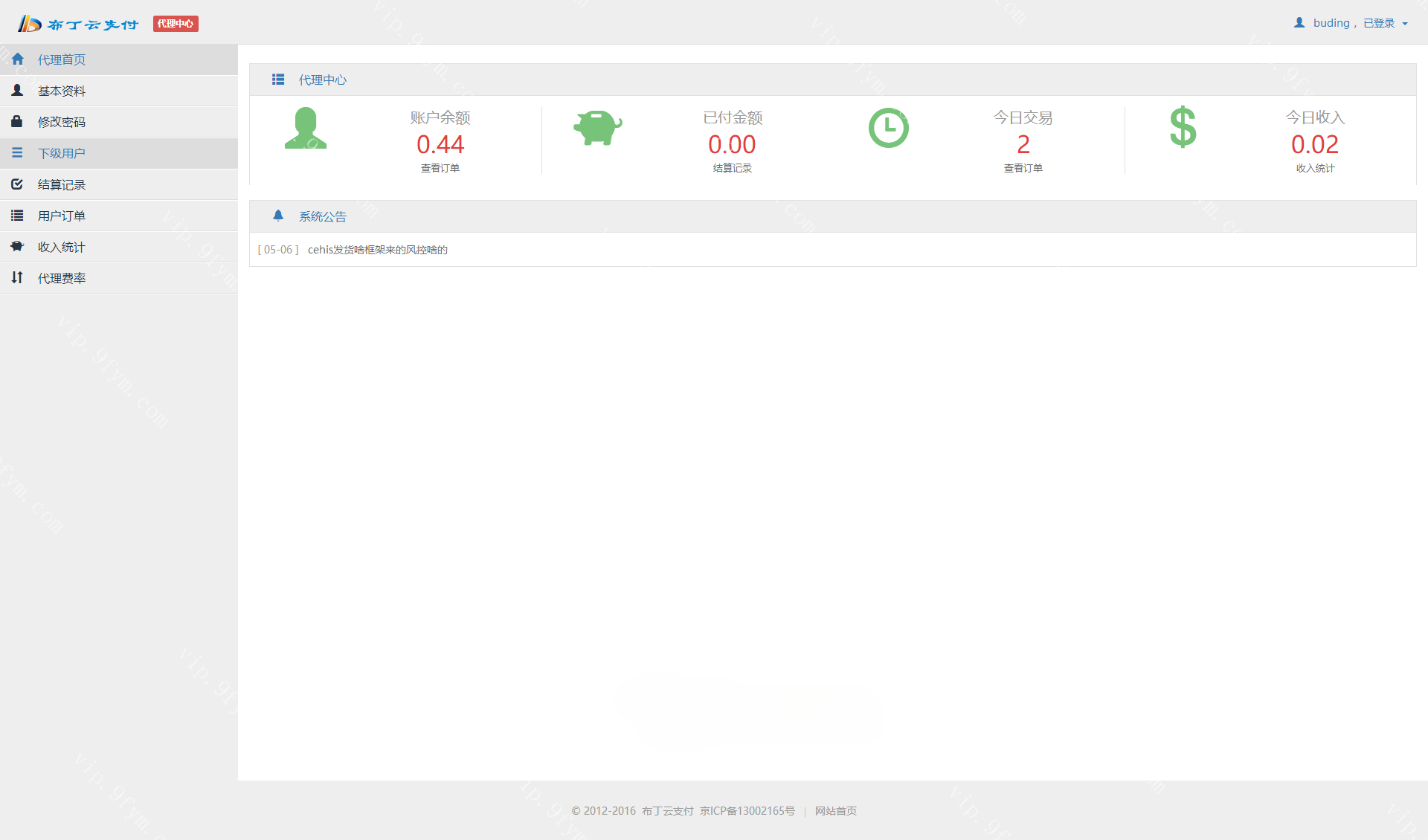Click the bell icon beside 系统公告

(x=278, y=216)
